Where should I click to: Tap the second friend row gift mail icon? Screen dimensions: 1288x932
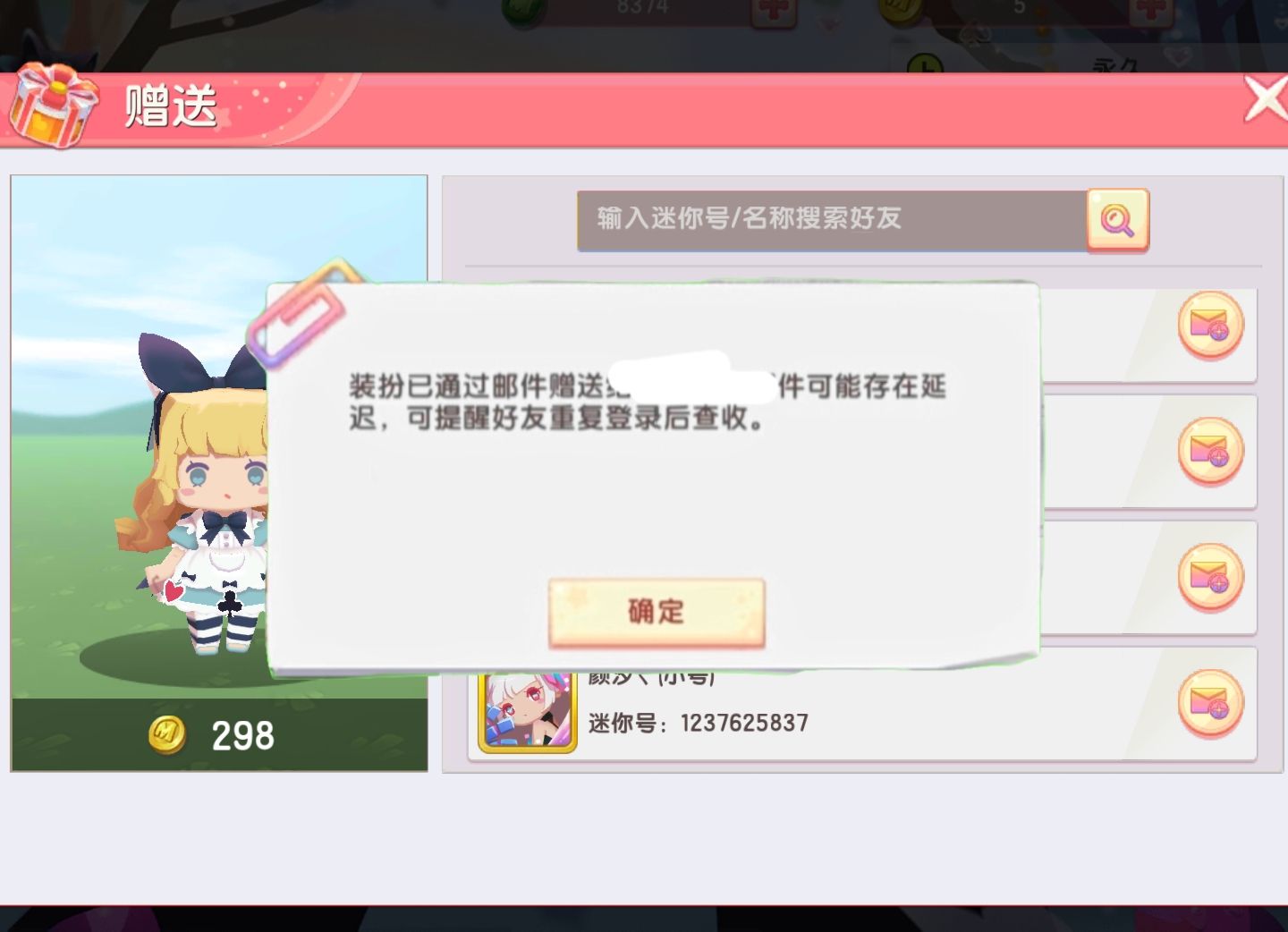(x=1210, y=451)
